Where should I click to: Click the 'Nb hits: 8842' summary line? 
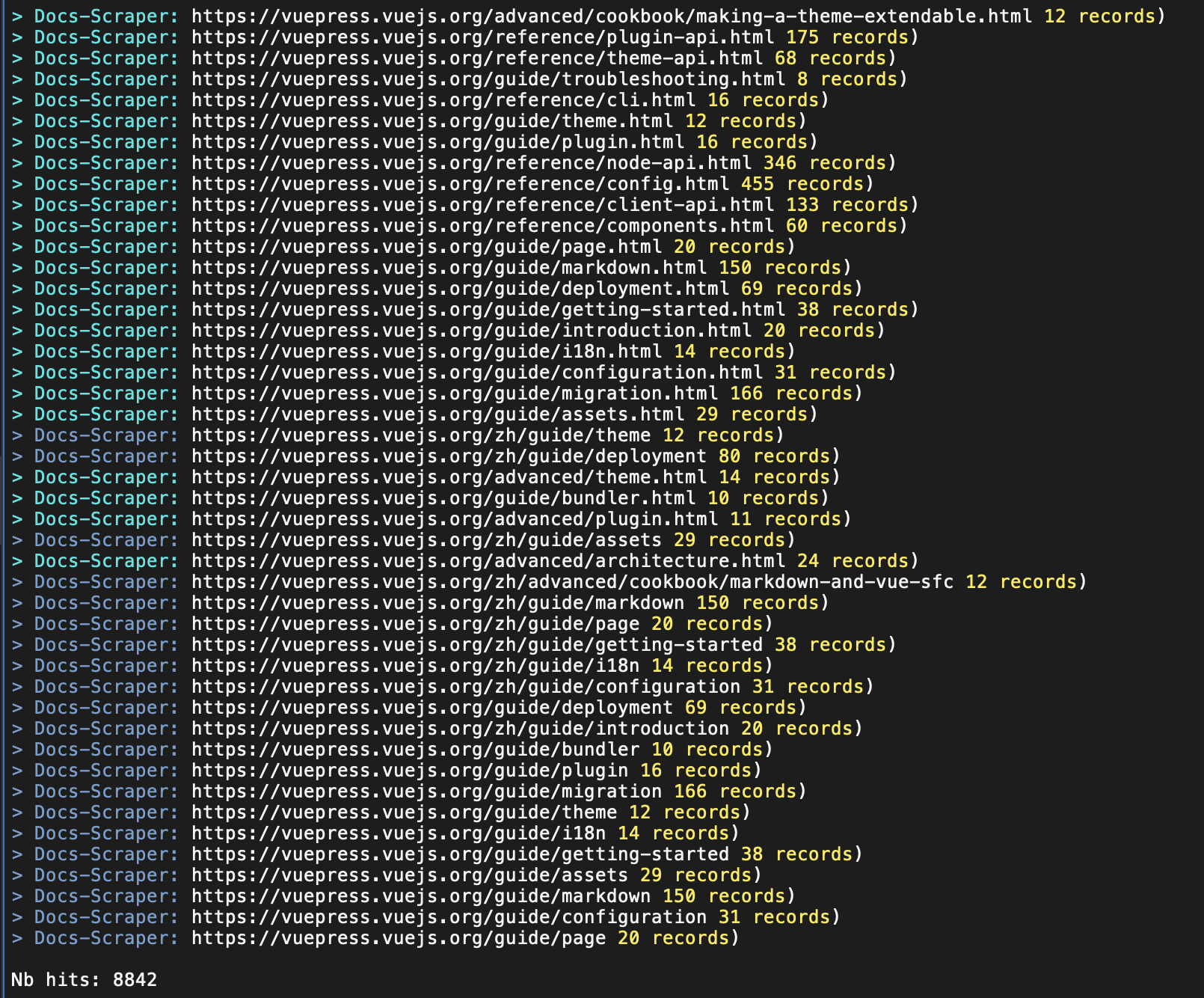85,979
